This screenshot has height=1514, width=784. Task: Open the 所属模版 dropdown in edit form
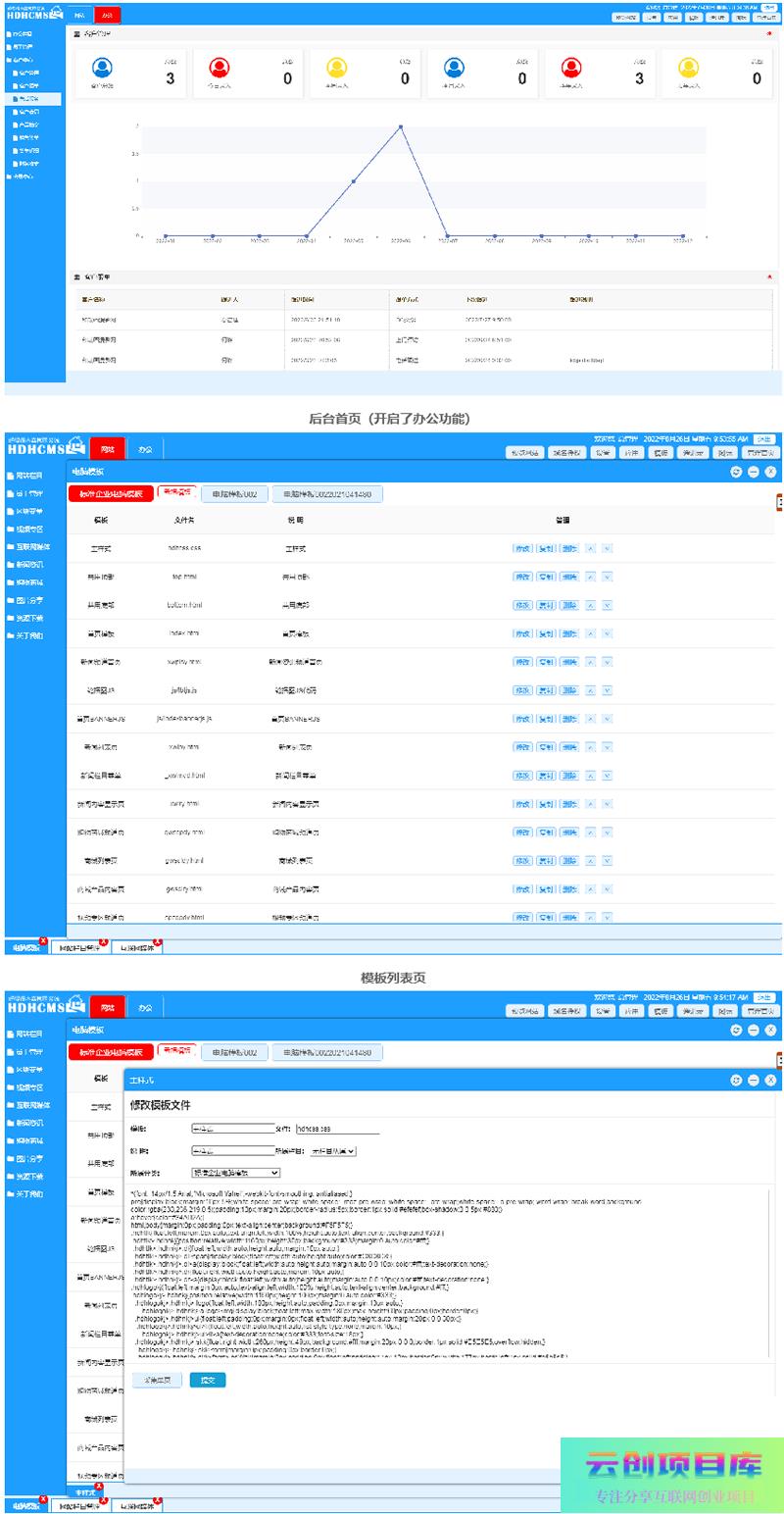point(236,1172)
